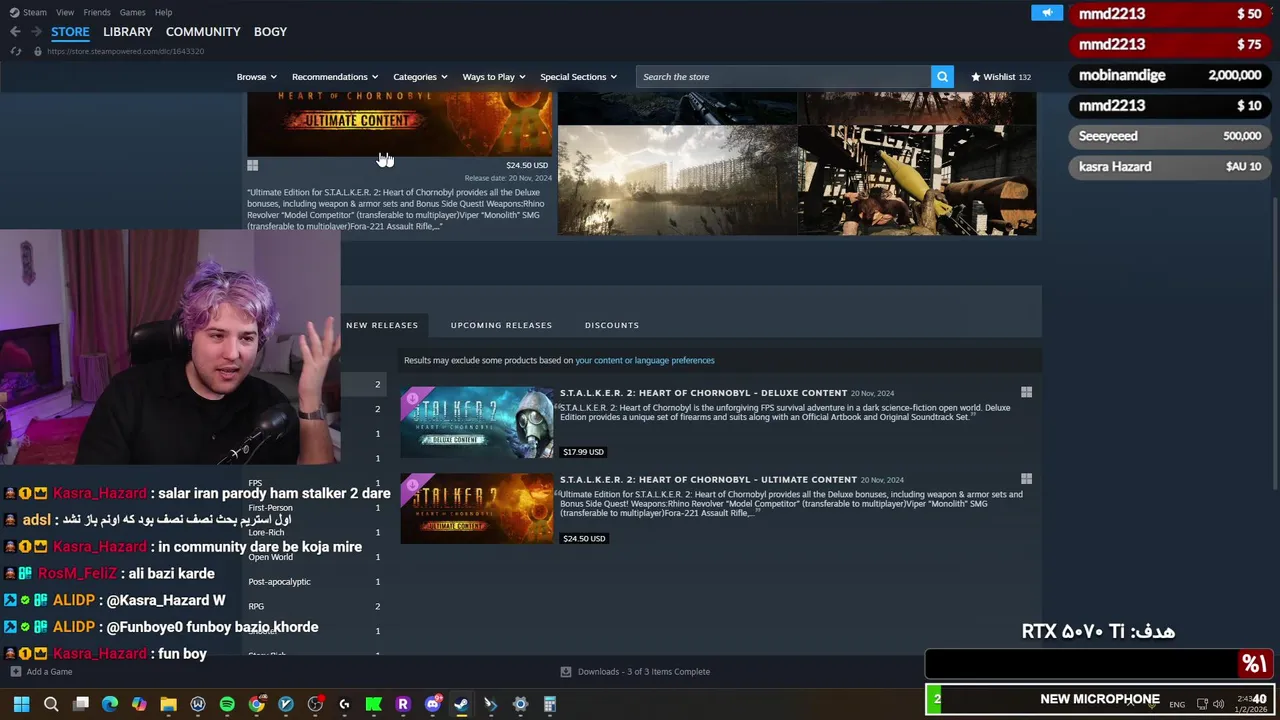Open Spotify from the taskbar
The height and width of the screenshot is (720, 1280).
pyautogui.click(x=227, y=704)
